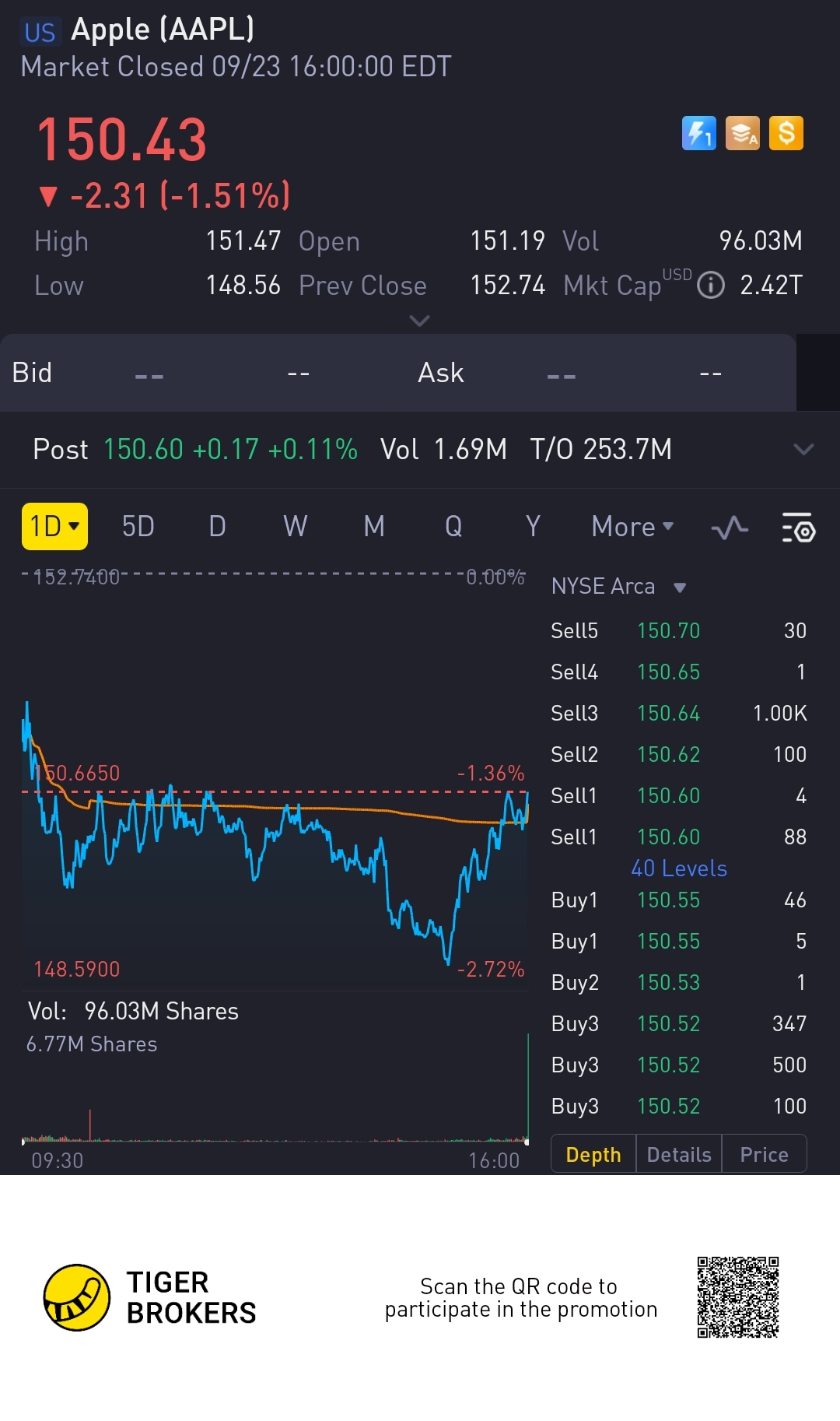Tap the 40 Levels link
Screen dimensions: 840x1421
click(679, 868)
